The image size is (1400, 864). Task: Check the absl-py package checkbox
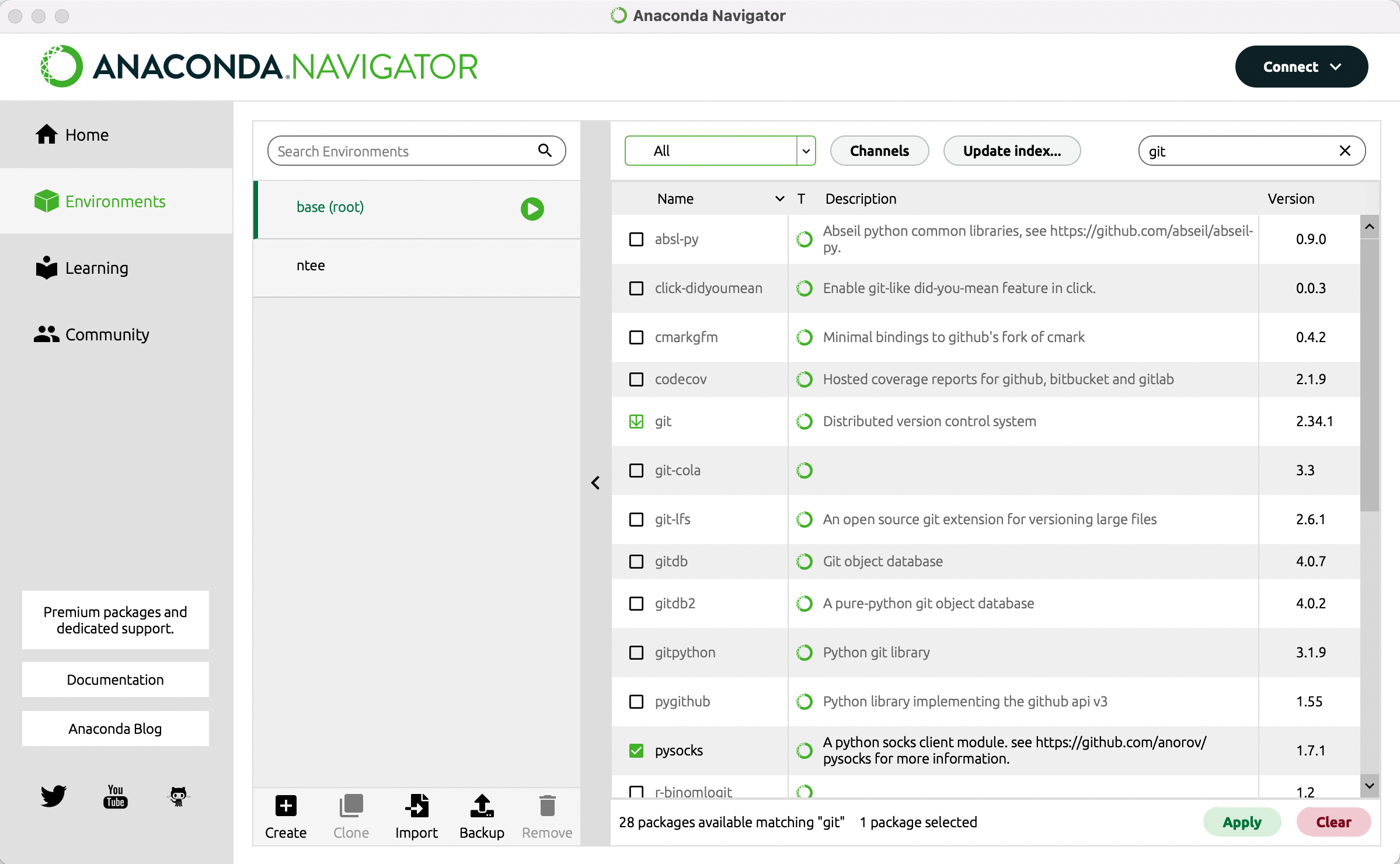click(636, 239)
